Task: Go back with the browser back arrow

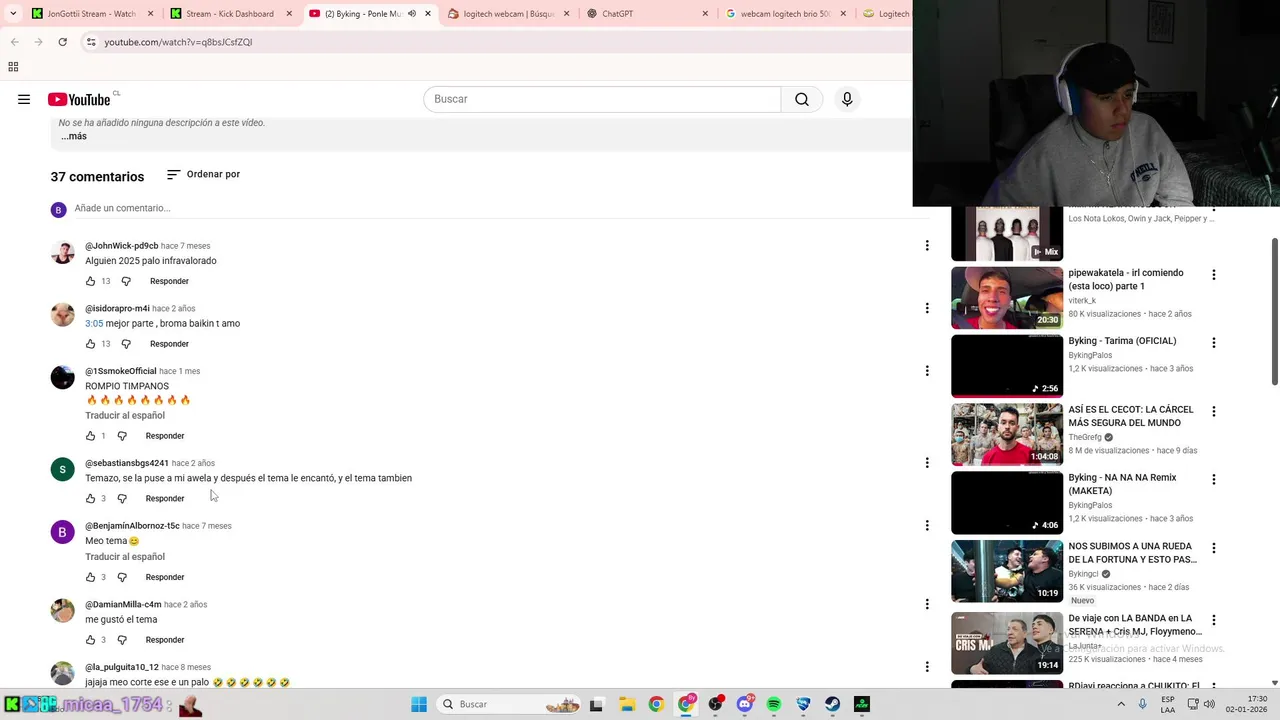Action: coord(15,42)
